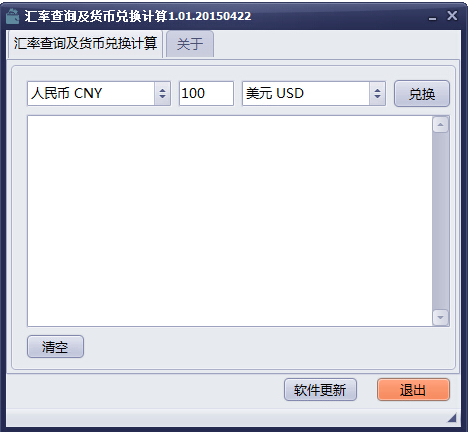Screen dimensions: 470x432
Task: Click the window title text 汇率查询及货币兑换计算1.01.20150422
Action: pyautogui.click(x=138, y=16)
